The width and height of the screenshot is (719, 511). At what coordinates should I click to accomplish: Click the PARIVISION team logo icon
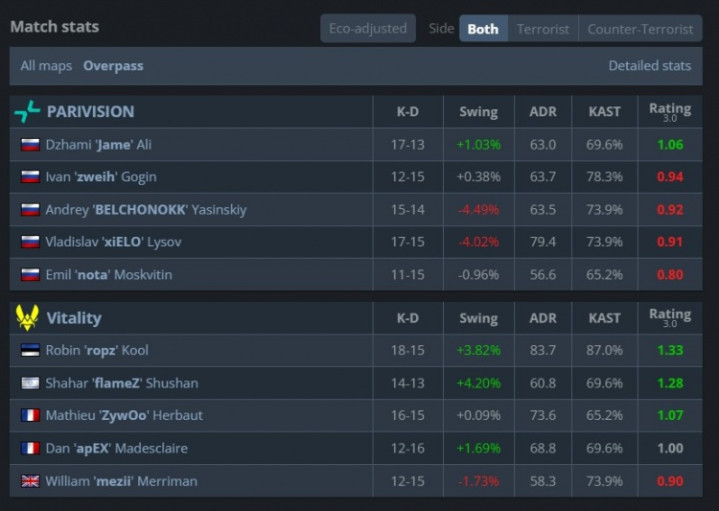pyautogui.click(x=27, y=112)
